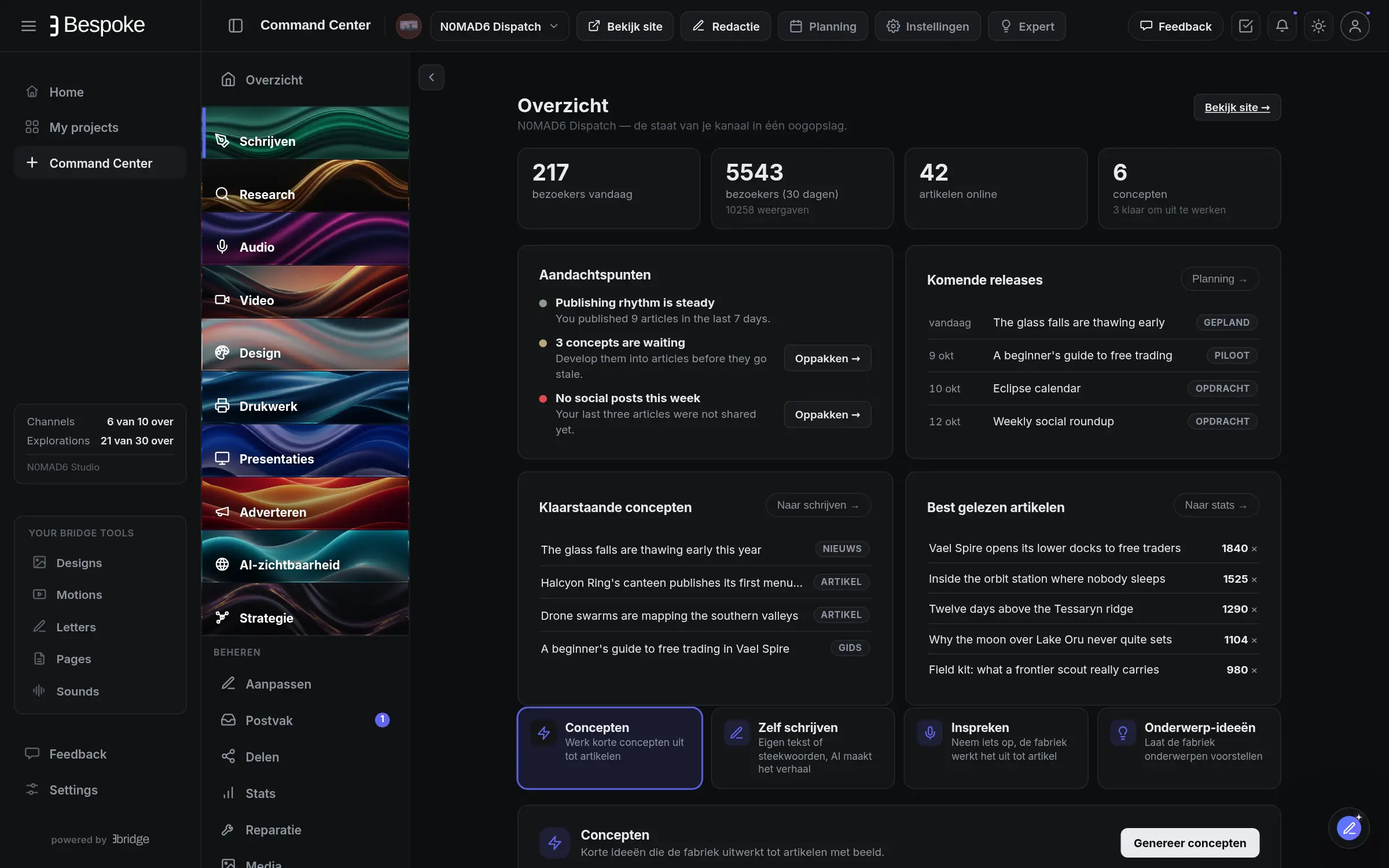
Task: Switch light/dark theme with sun icon
Action: click(x=1318, y=26)
